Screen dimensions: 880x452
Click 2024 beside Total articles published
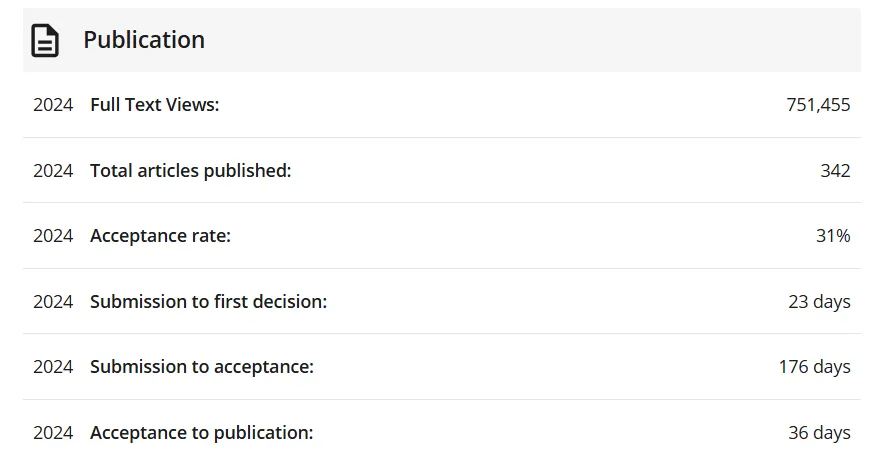click(x=53, y=171)
